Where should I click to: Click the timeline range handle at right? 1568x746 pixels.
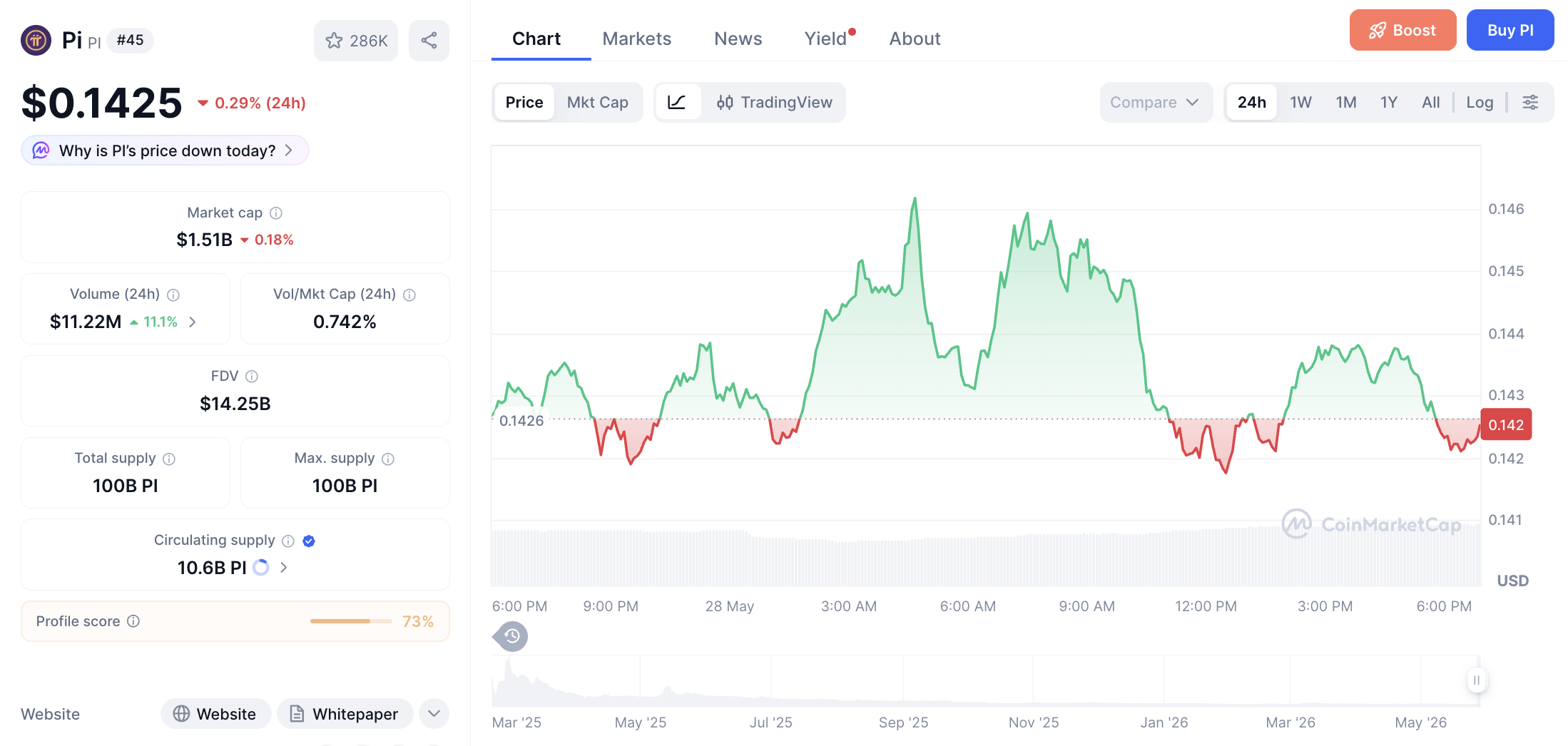tap(1477, 680)
